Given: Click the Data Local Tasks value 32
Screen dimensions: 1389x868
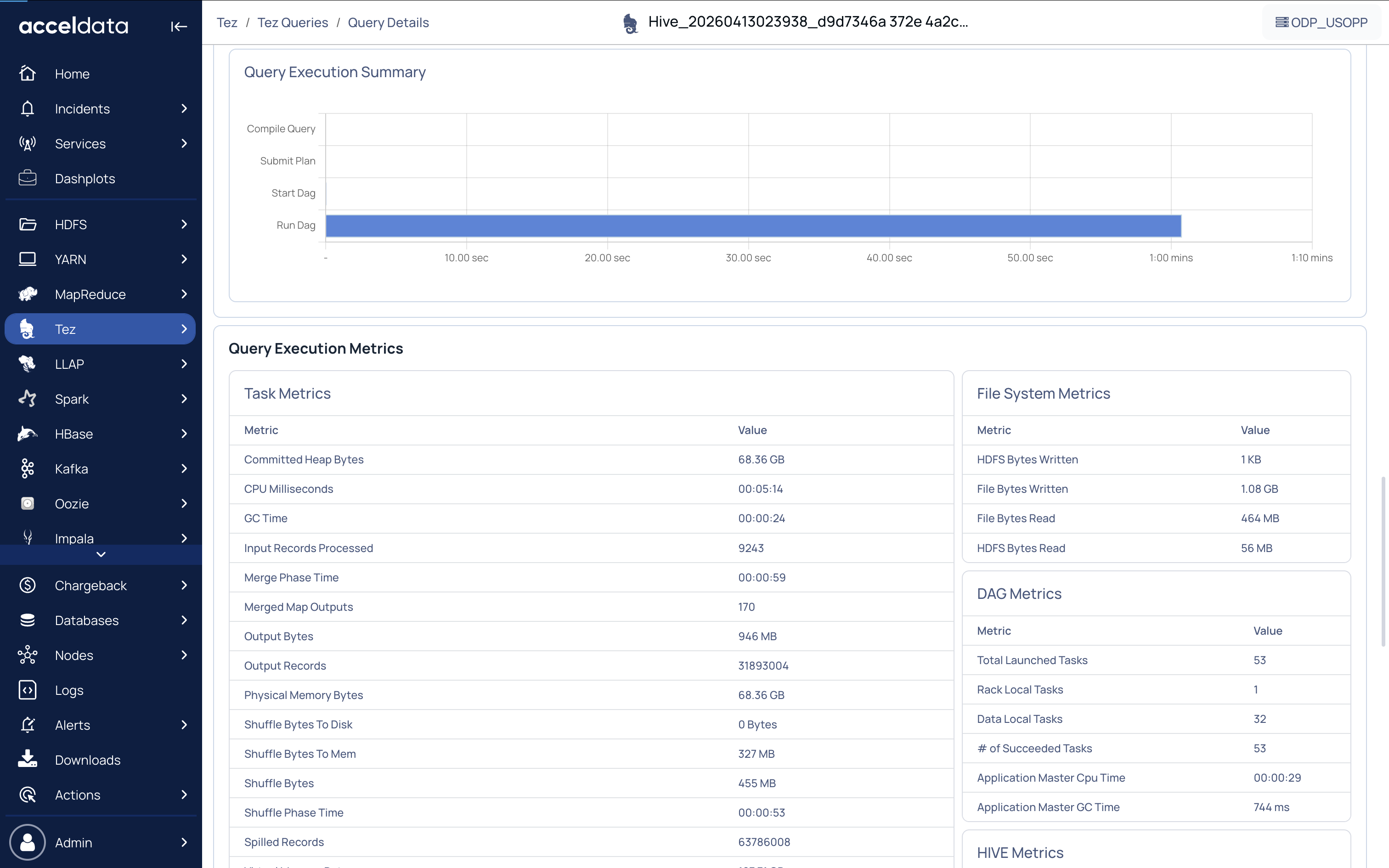Looking at the screenshot, I should [x=1260, y=719].
